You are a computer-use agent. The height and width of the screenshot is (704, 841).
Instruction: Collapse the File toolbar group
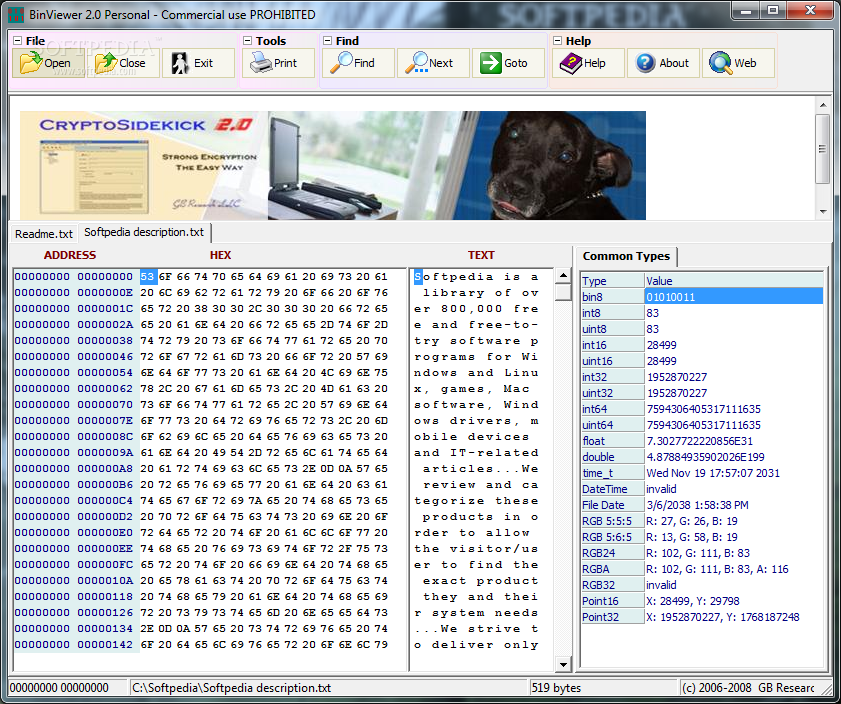tap(17, 41)
